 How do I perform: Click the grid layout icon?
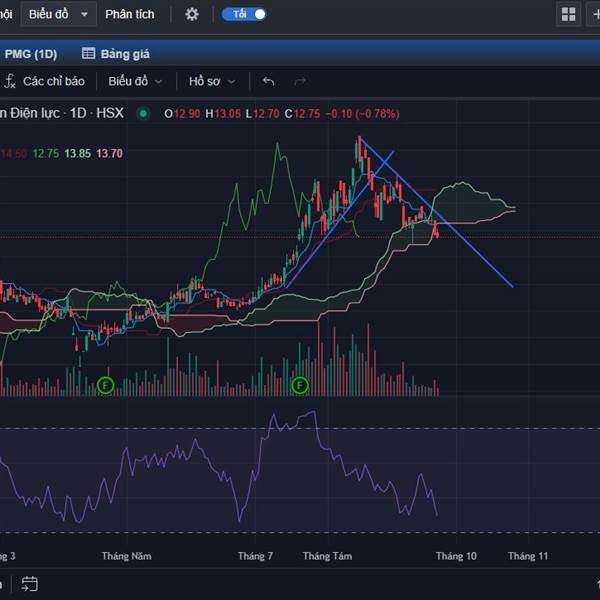(569, 14)
